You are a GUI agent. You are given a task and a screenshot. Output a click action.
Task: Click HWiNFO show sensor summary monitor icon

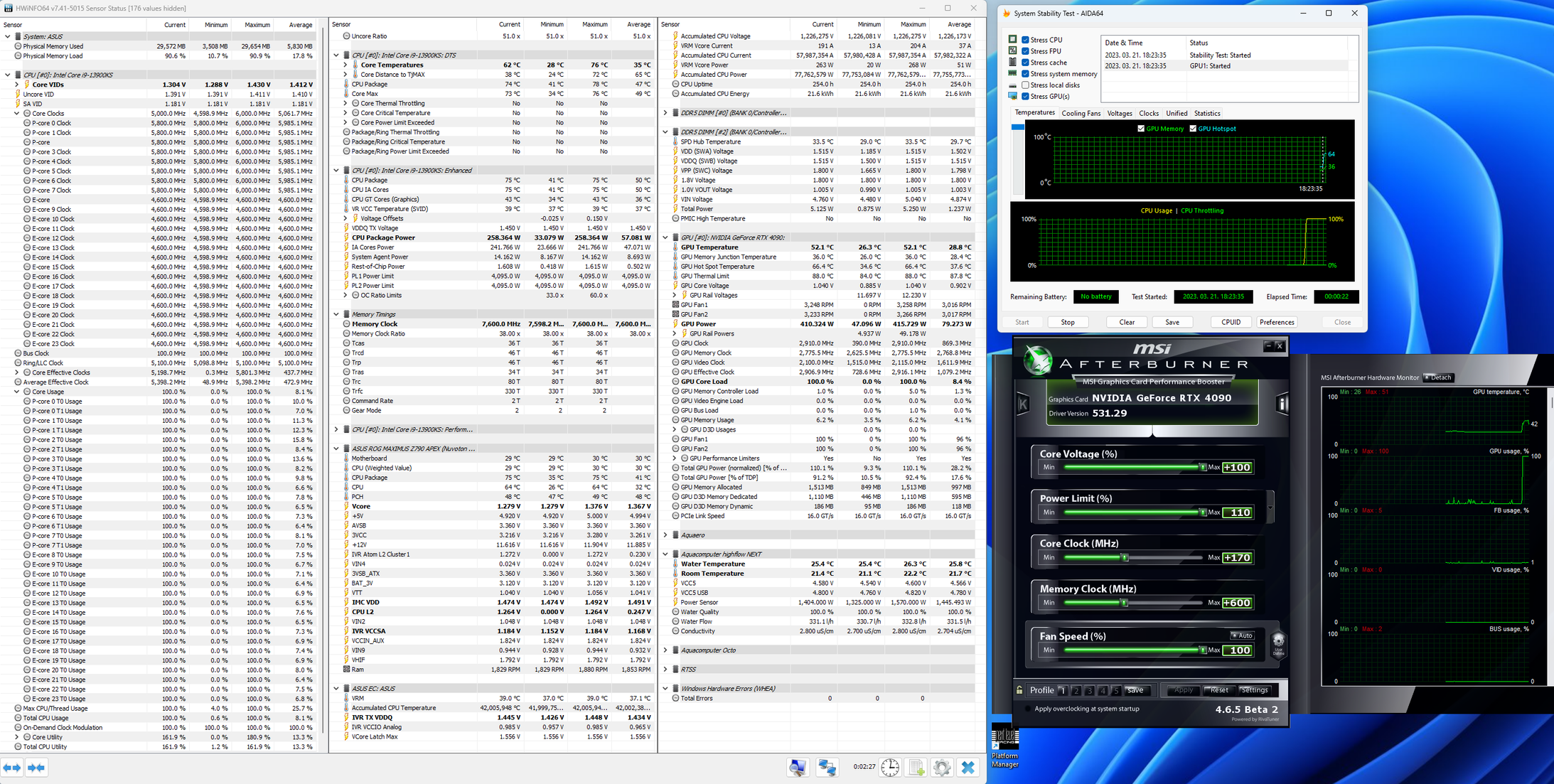click(798, 768)
